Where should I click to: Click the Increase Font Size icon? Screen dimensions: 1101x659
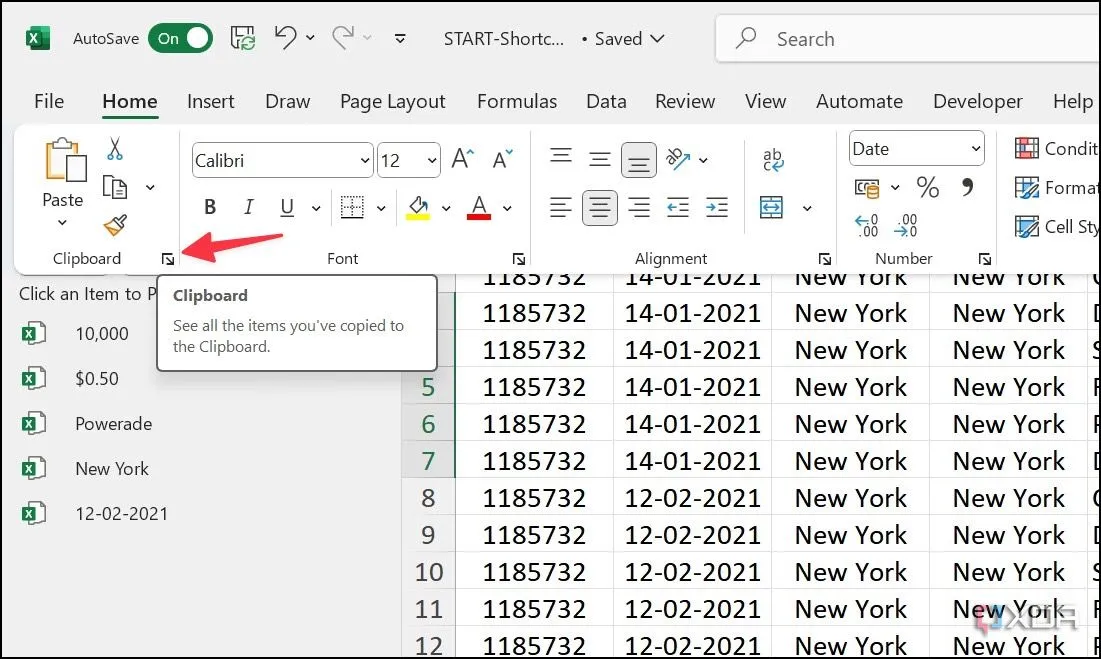[x=462, y=160]
